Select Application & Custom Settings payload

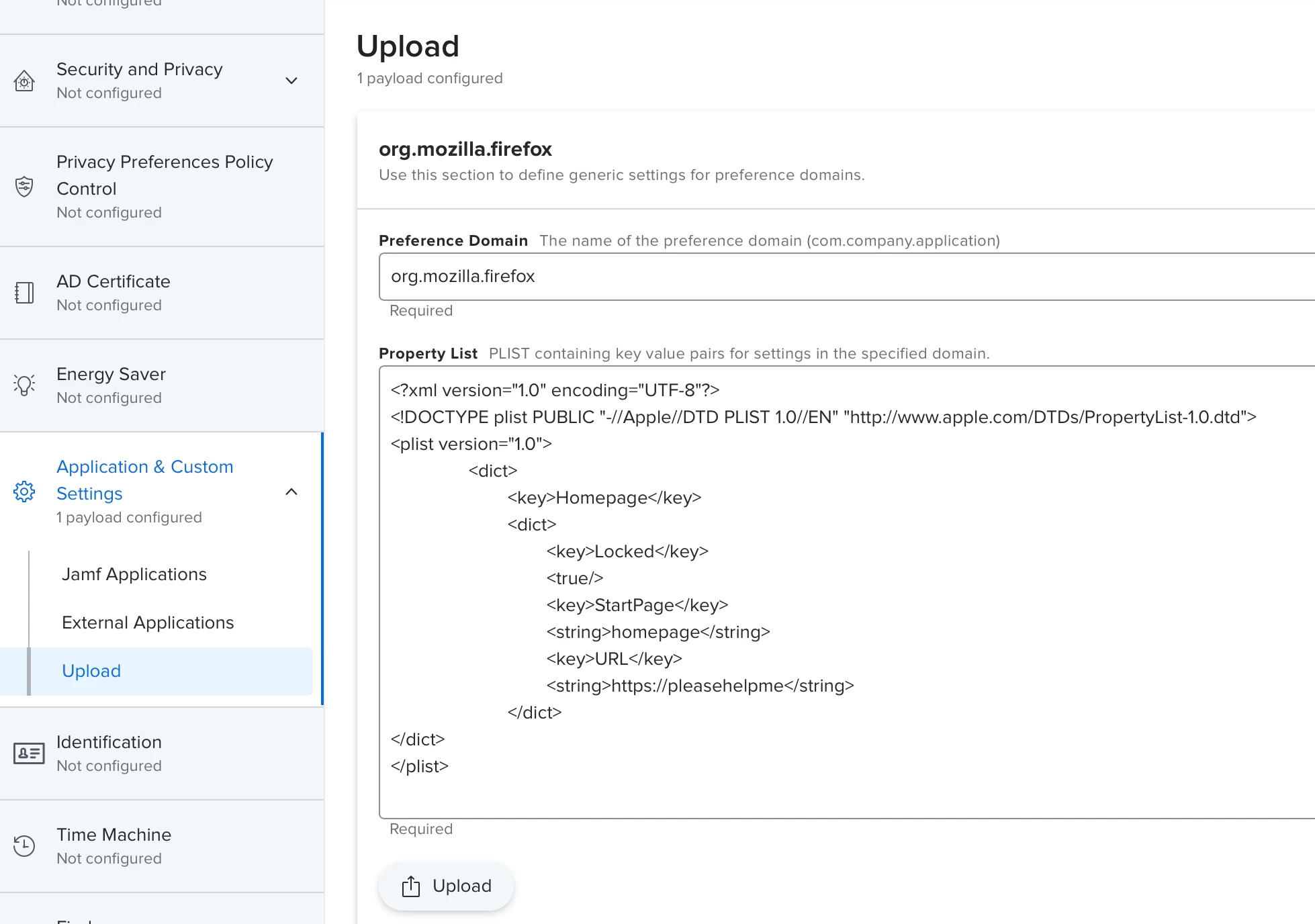tap(162, 492)
